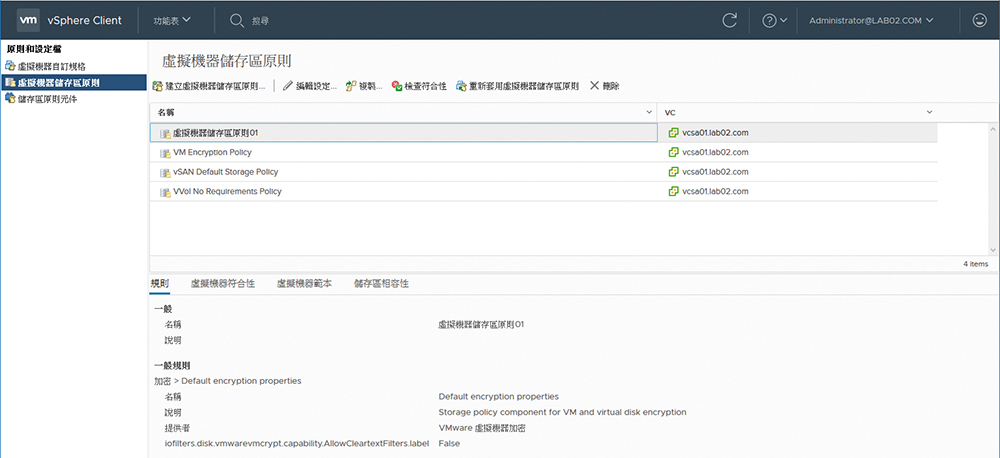The height and width of the screenshot is (458, 1000).
Task: Click vcsa01.lab02.com in vSAN Default Storage row
Action: tap(715, 172)
